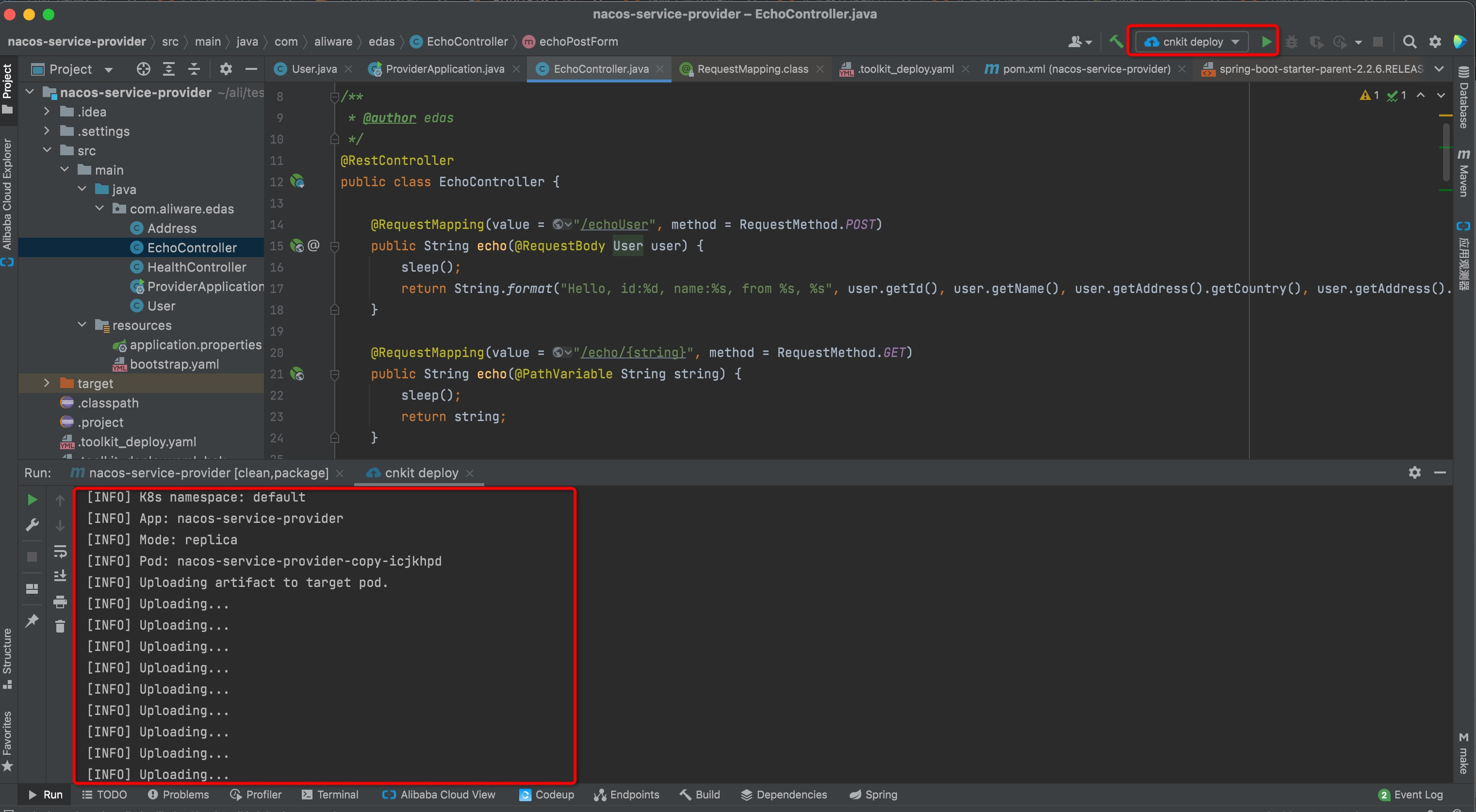Clear all console output trash icon
1476x812 pixels.
coord(60,627)
